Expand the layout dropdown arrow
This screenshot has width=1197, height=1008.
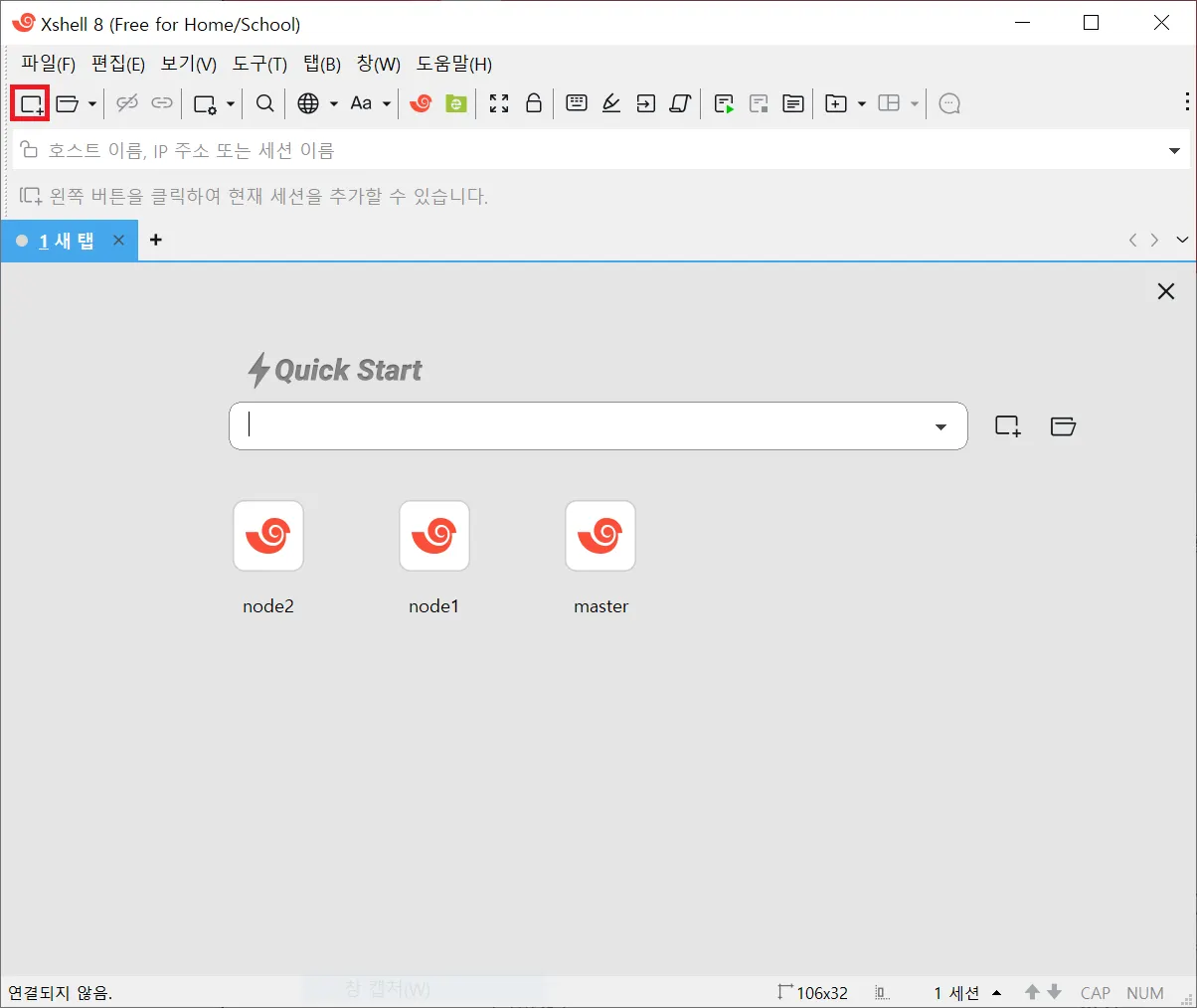coord(915,103)
